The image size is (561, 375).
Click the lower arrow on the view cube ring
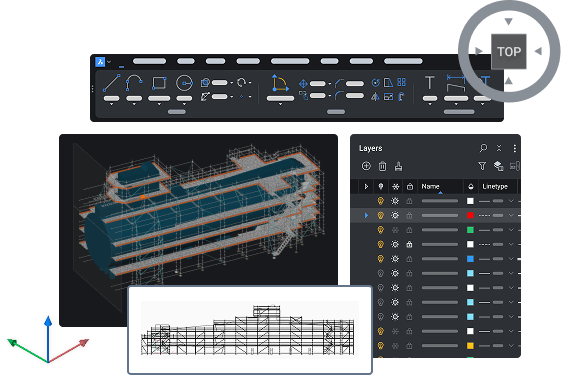pos(508,81)
